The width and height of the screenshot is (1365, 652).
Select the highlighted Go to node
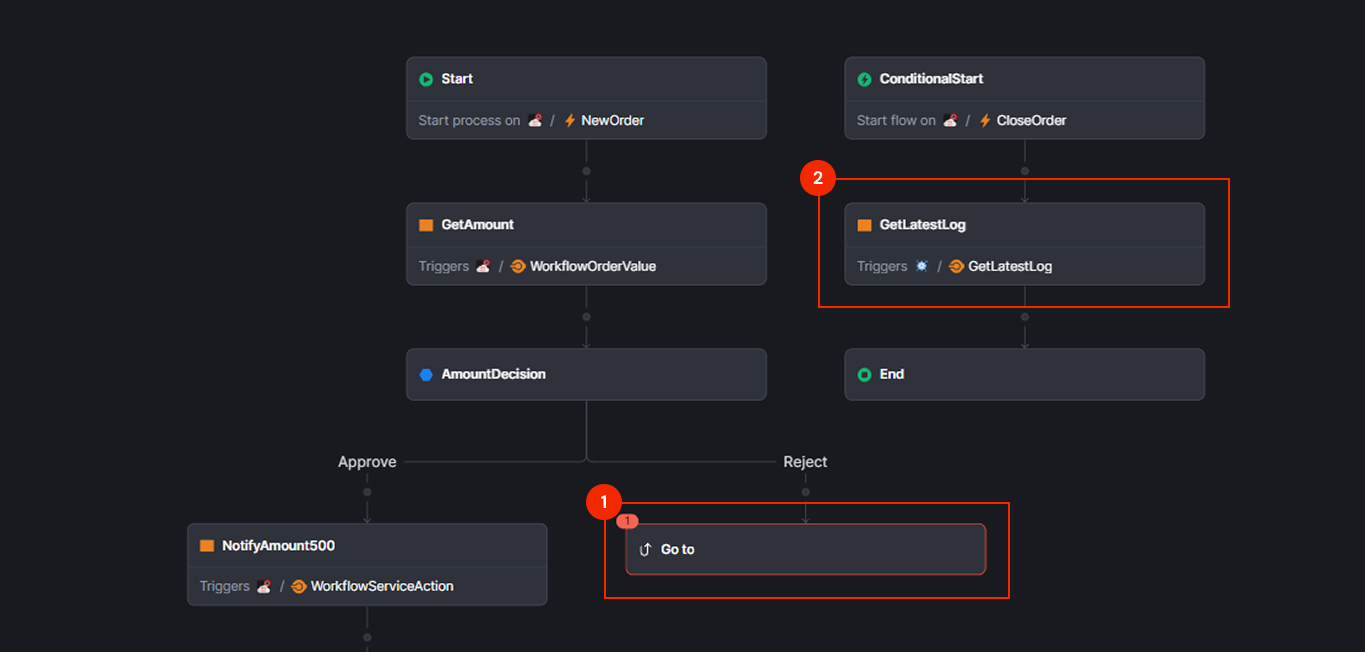point(805,548)
